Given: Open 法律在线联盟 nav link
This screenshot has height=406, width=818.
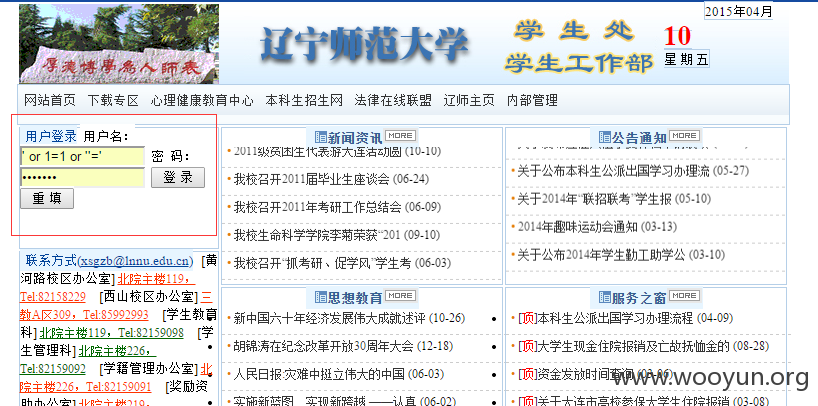Looking at the screenshot, I should point(393,100).
